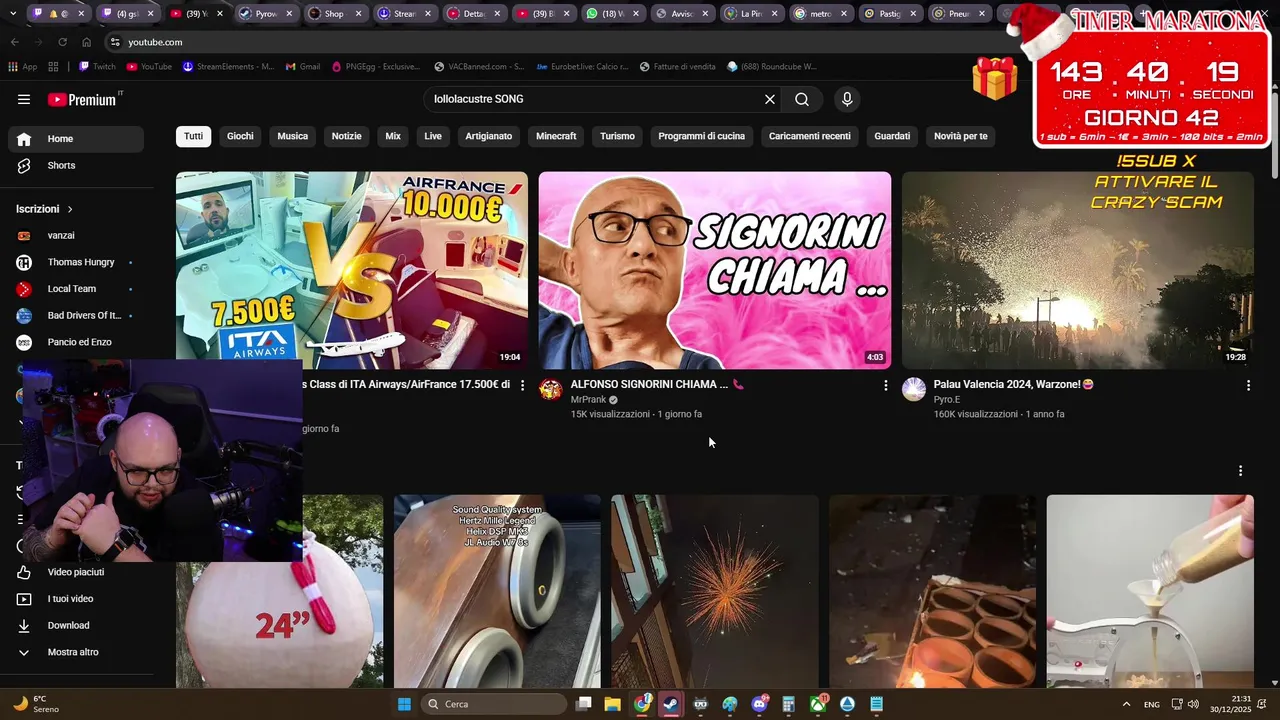Screen dimensions: 1280x720
Task: Open the orange firework burst Short
Action: (715, 591)
